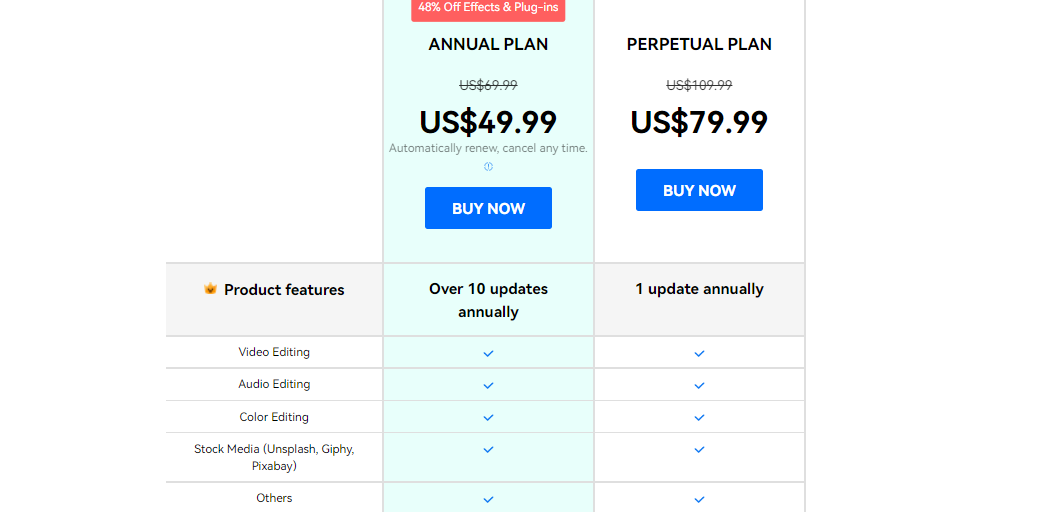This screenshot has width=1046, height=512.
Task: Click Annual Plan checkmark for Video Editing
Action: click(488, 353)
